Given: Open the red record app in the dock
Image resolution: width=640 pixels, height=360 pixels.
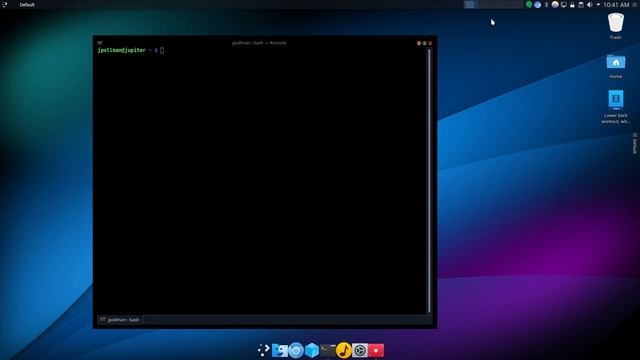Looking at the screenshot, I should 376,350.
